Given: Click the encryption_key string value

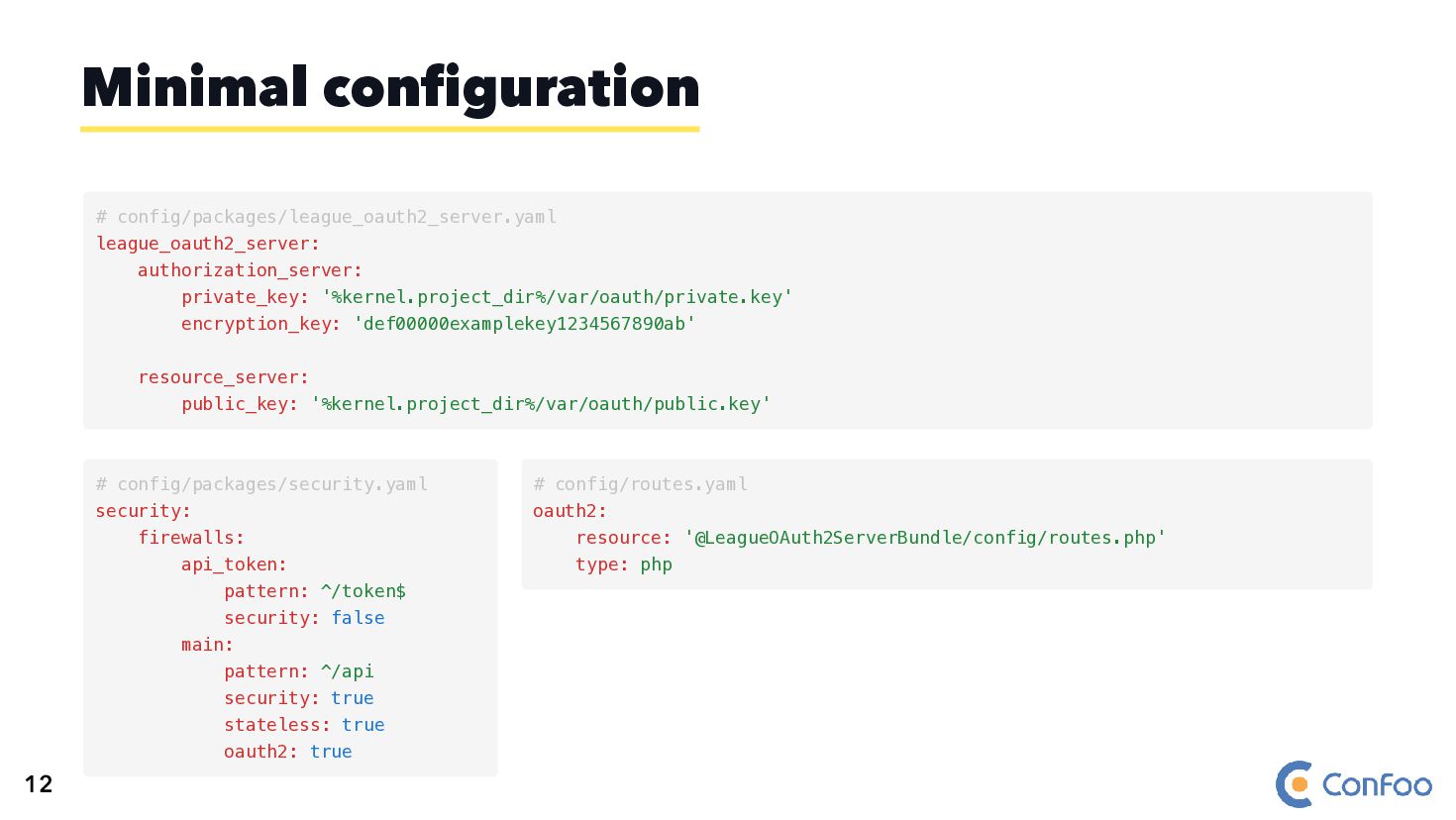Looking at the screenshot, I should tap(524, 324).
